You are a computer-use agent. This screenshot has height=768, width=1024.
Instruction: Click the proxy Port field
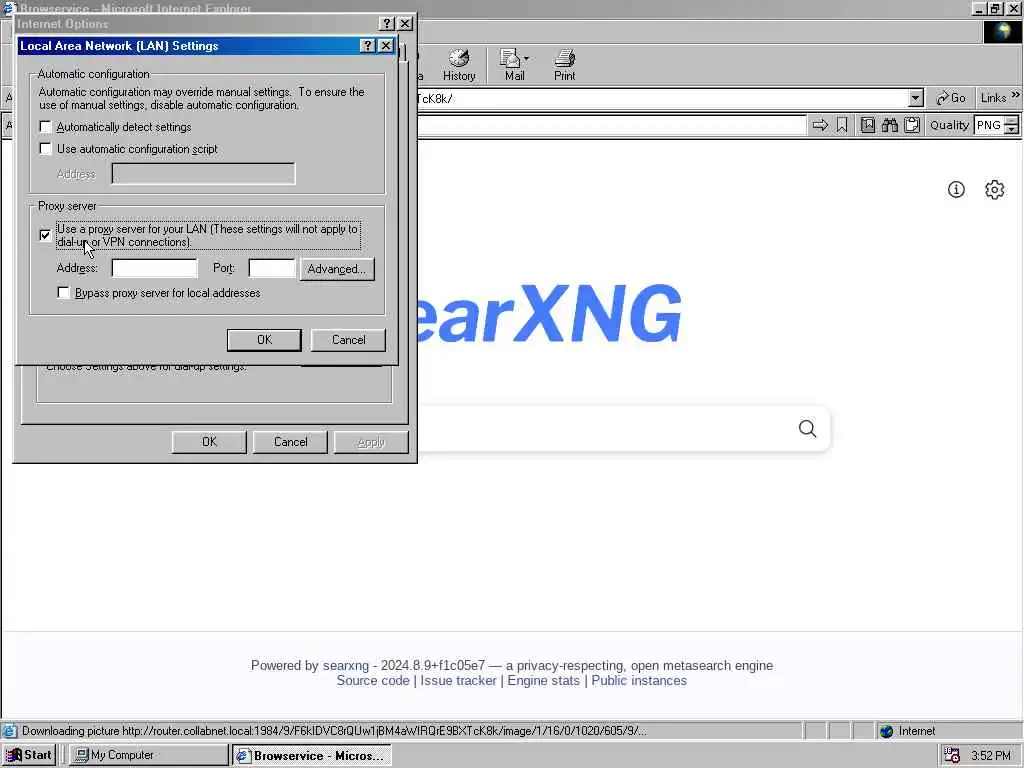tap(272, 268)
